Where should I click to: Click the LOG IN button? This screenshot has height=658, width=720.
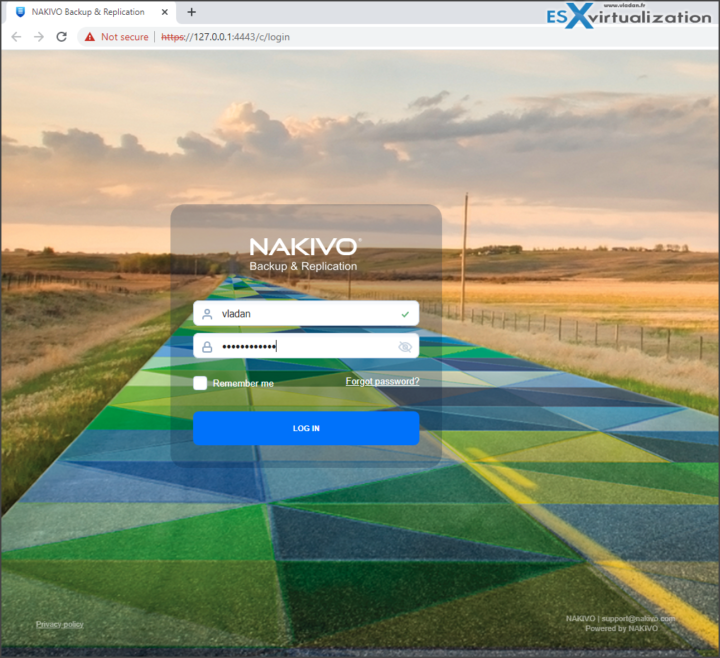pyautogui.click(x=306, y=428)
